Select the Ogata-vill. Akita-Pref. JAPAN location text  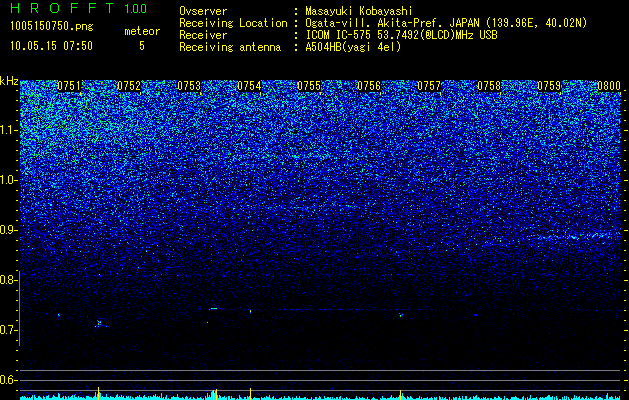446,23
